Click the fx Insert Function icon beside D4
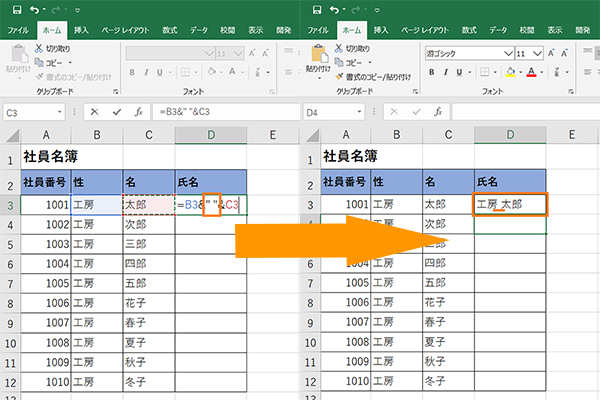Screen dimensions: 600x400 point(436,112)
